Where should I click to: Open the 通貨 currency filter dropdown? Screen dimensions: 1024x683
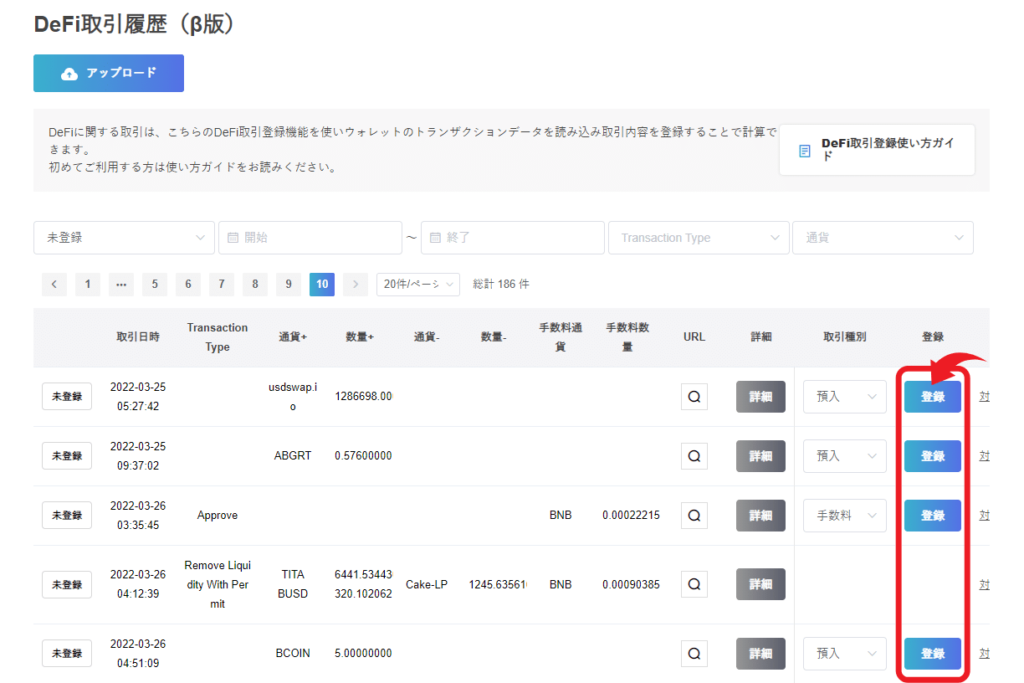[883, 238]
